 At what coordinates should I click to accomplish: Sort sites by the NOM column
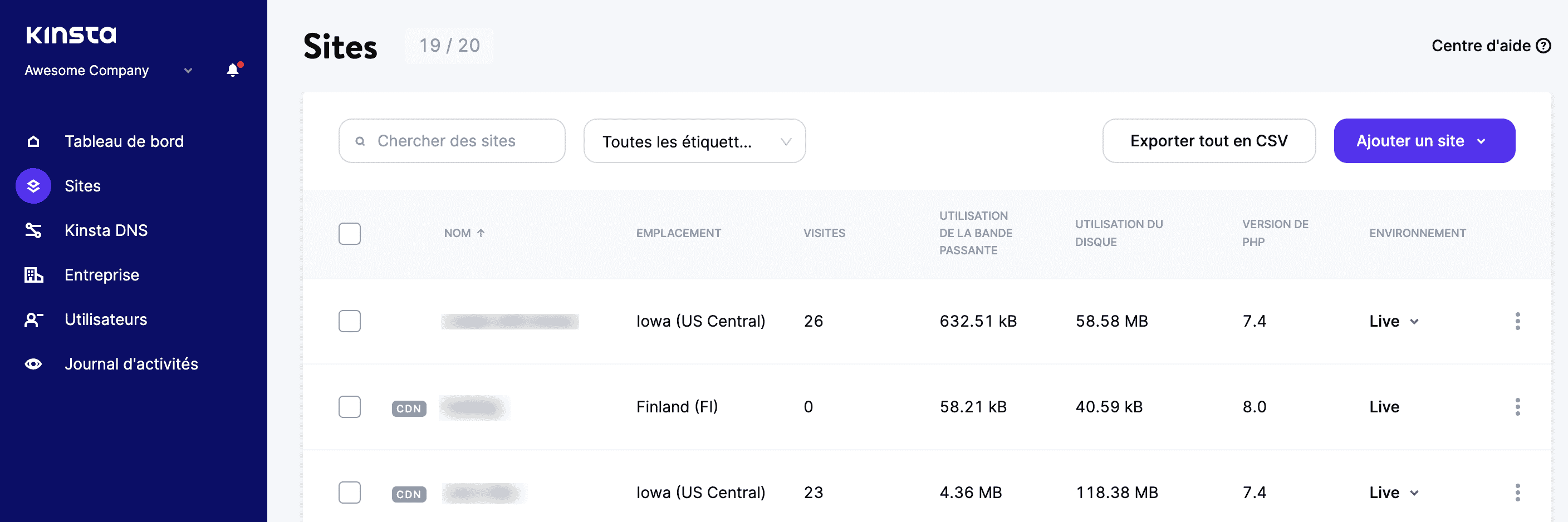pos(465,233)
